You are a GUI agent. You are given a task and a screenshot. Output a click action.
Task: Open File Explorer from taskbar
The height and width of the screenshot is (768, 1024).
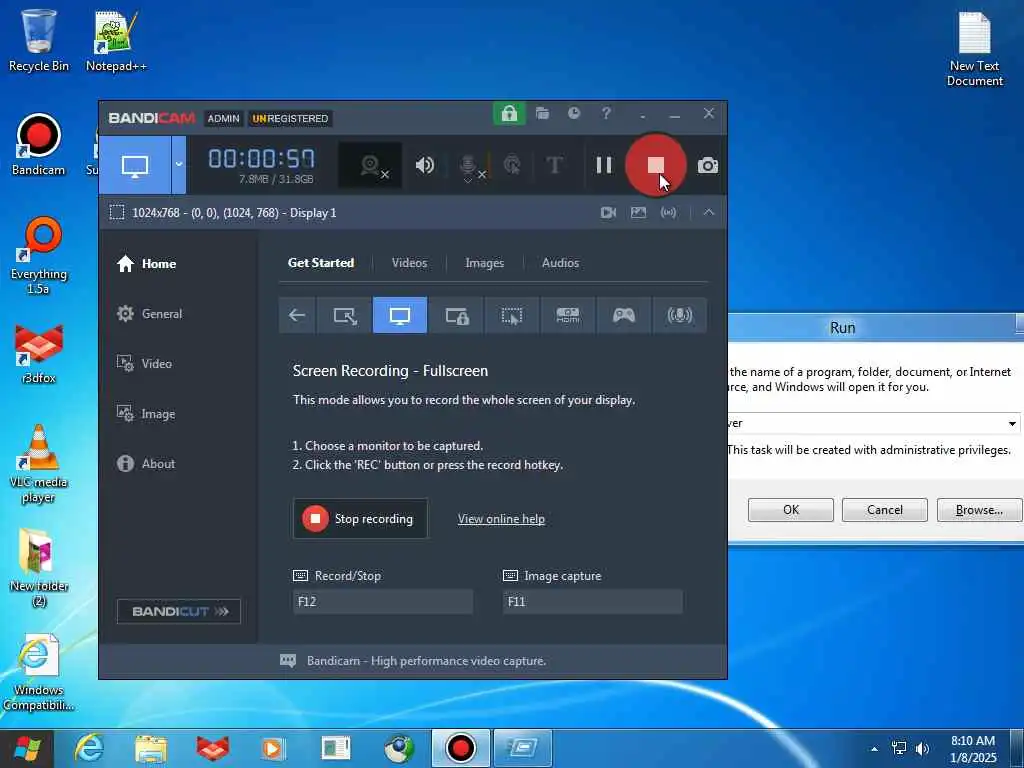[151, 748]
